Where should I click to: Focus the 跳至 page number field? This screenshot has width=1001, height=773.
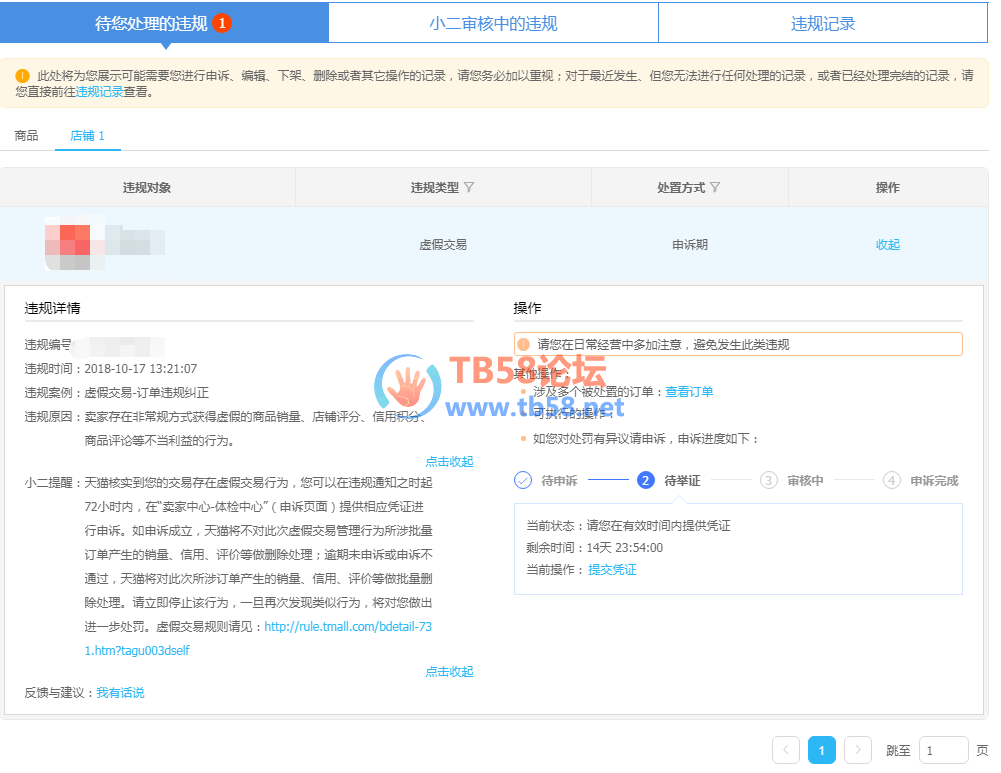tap(944, 750)
